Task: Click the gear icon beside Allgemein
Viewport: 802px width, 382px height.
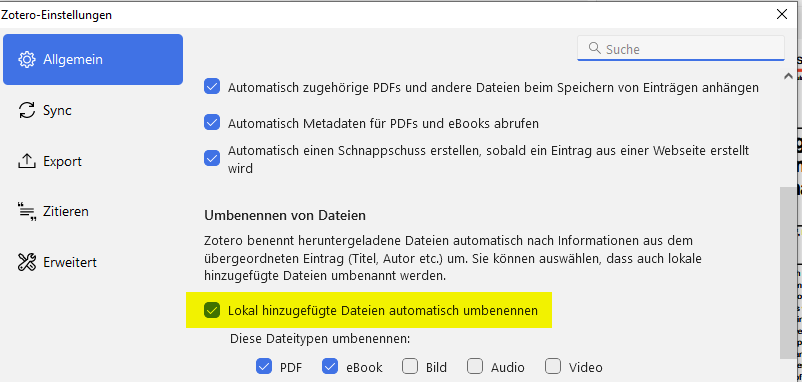Action: pyautogui.click(x=27, y=59)
